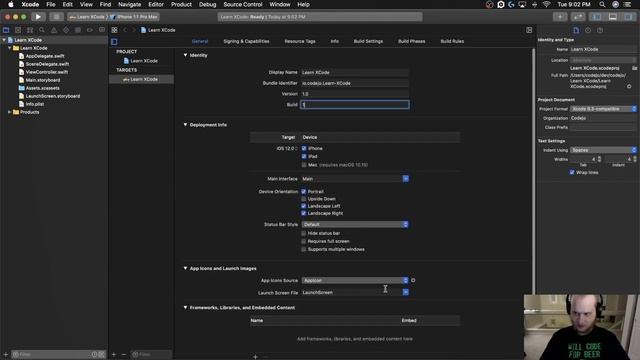The image size is (640, 360).
Task: Change the iOS 12.0 deployment target
Action: [287, 149]
